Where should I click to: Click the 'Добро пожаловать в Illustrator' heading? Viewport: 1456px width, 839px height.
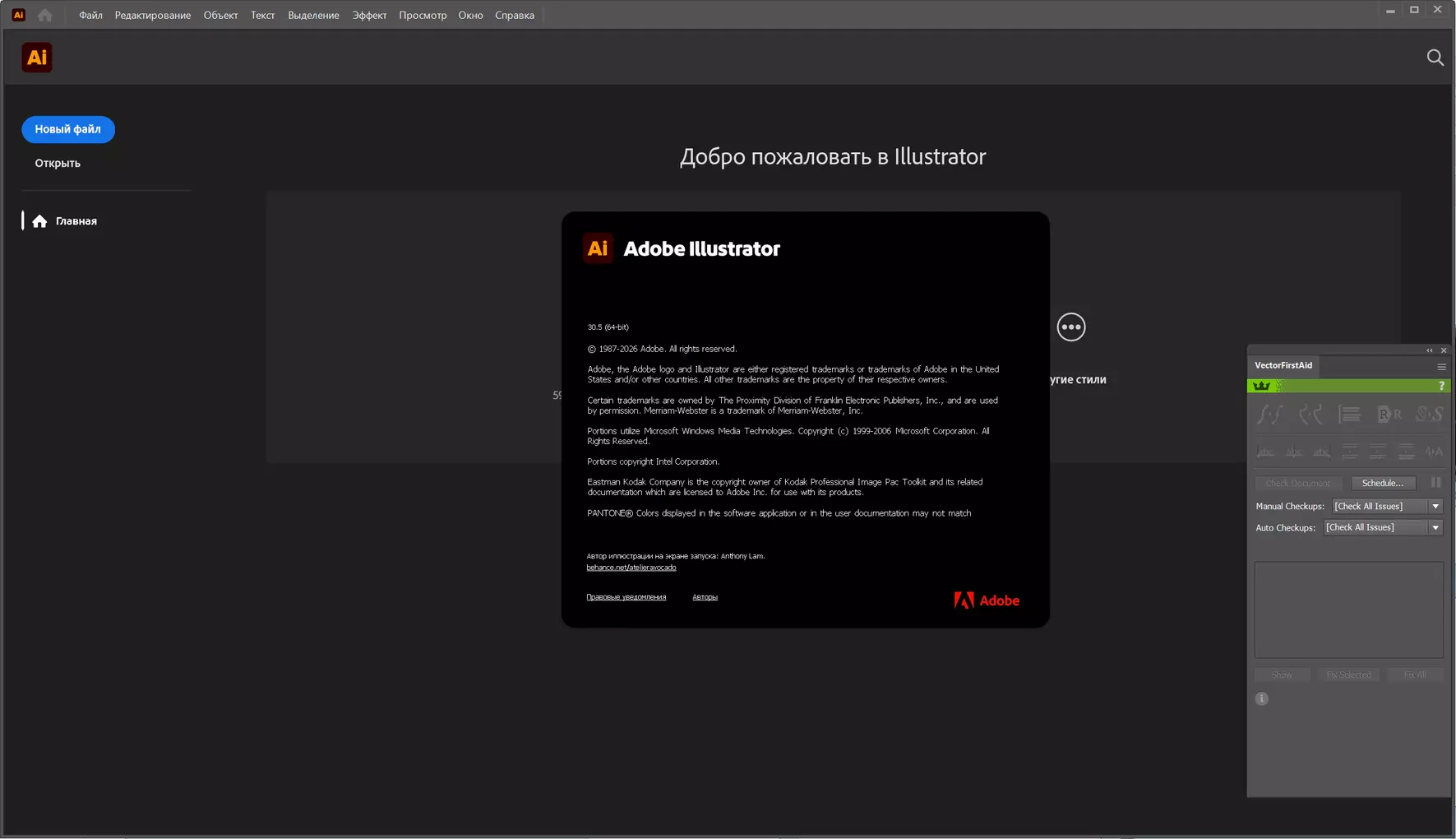pyautogui.click(x=833, y=156)
